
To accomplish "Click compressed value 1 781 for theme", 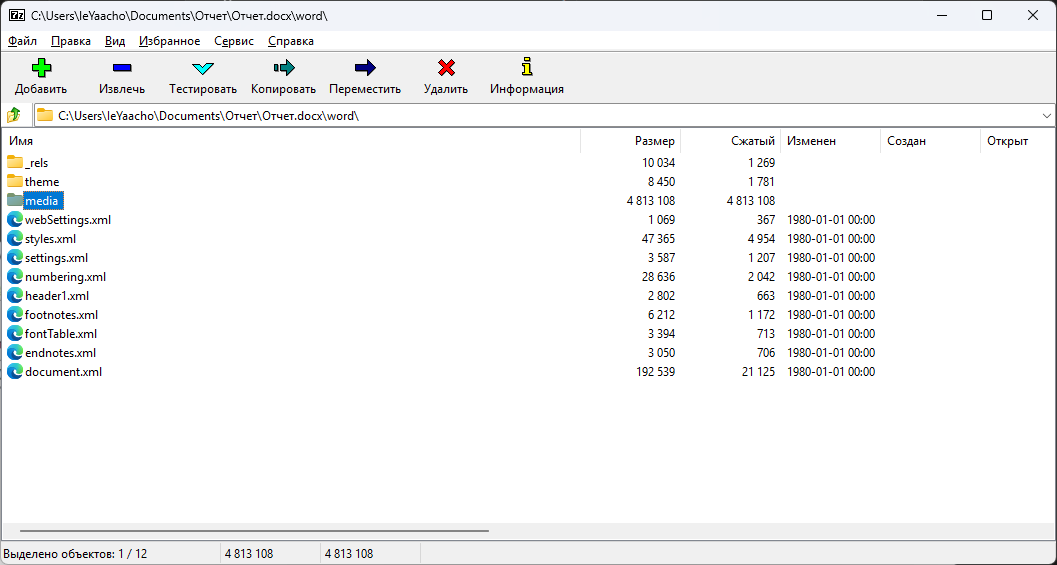I will [761, 181].
